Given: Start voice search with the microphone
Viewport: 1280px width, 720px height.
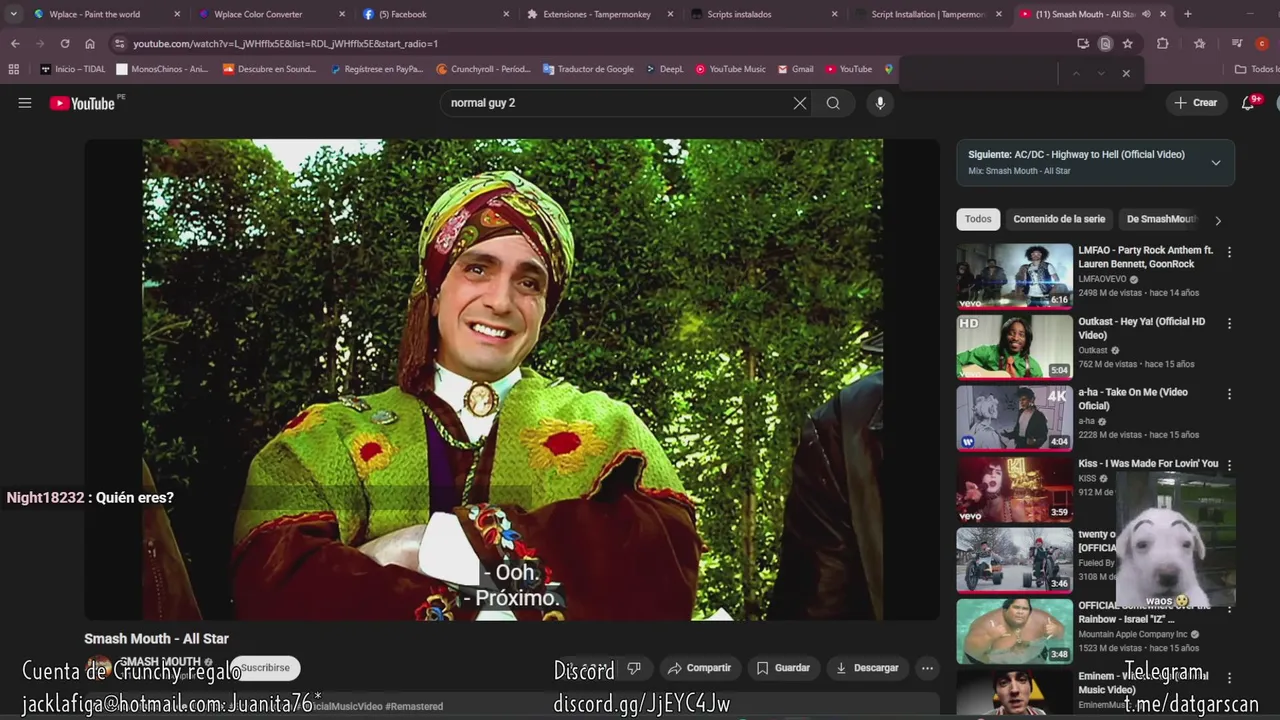Looking at the screenshot, I should tap(880, 103).
